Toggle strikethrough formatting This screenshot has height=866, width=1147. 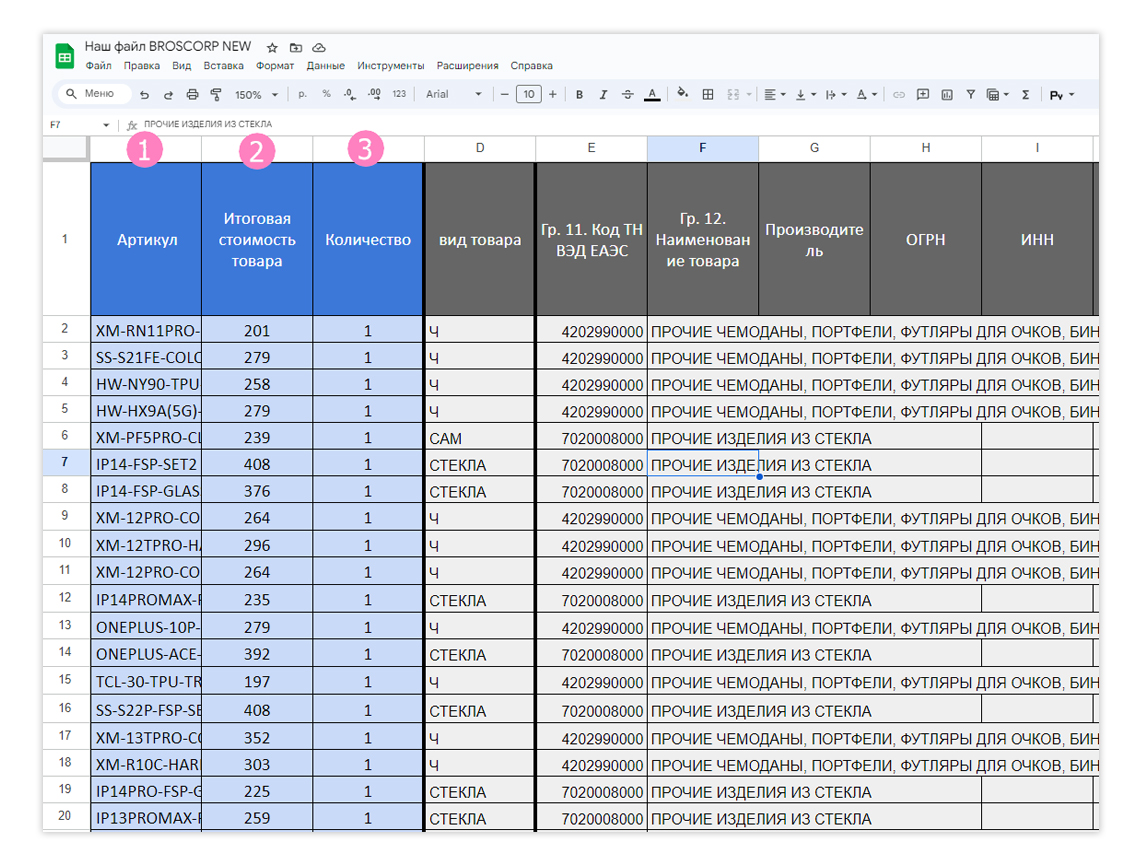point(628,94)
